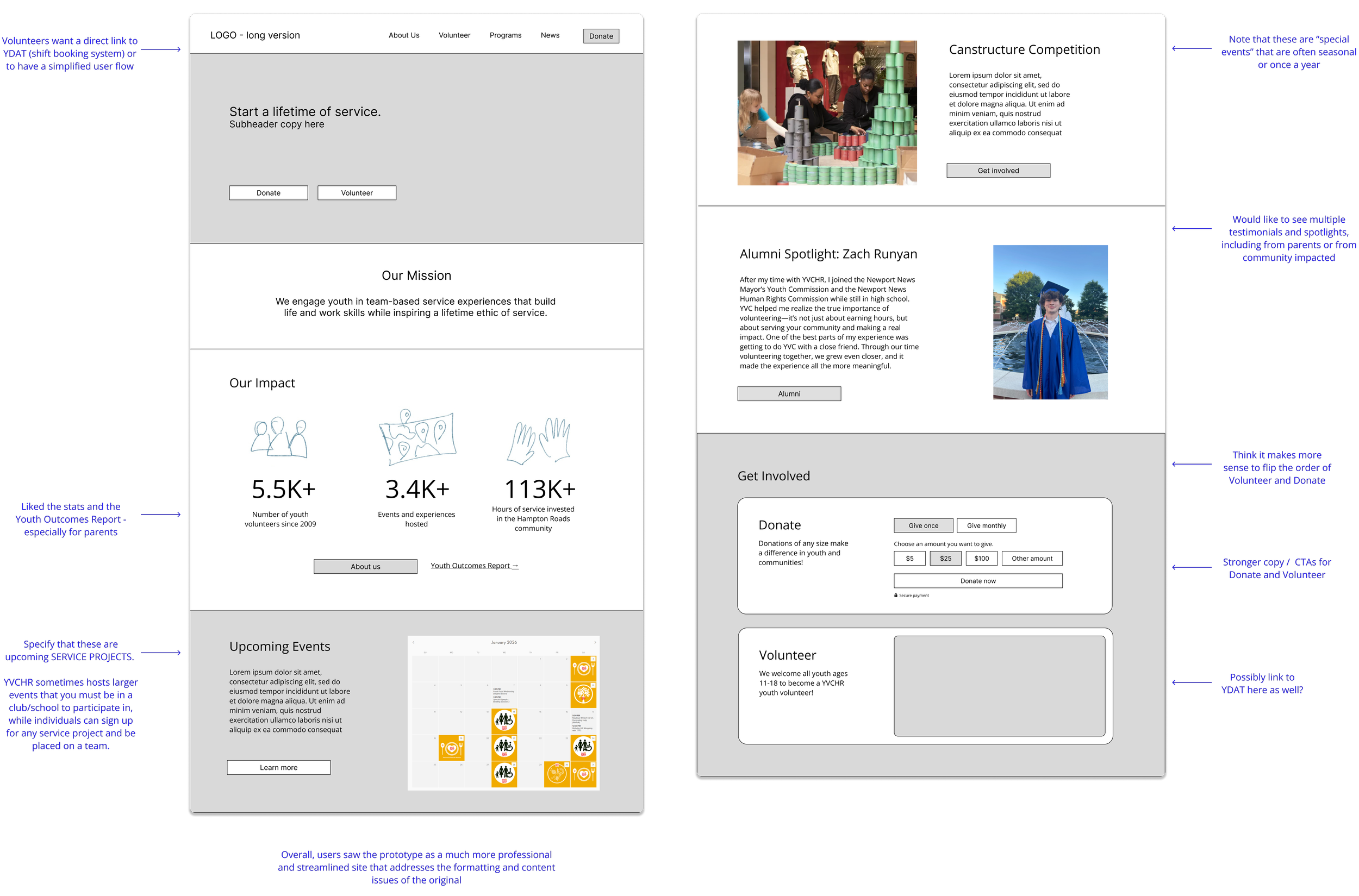
Task: Choose Other amount option
Action: point(1031,558)
